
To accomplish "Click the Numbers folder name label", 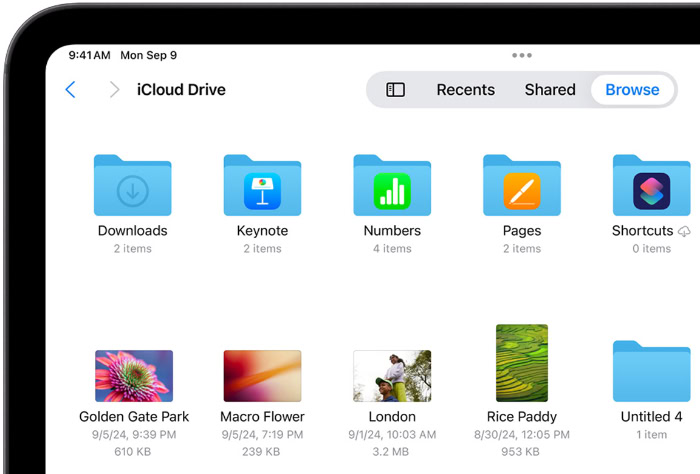I will [392, 231].
